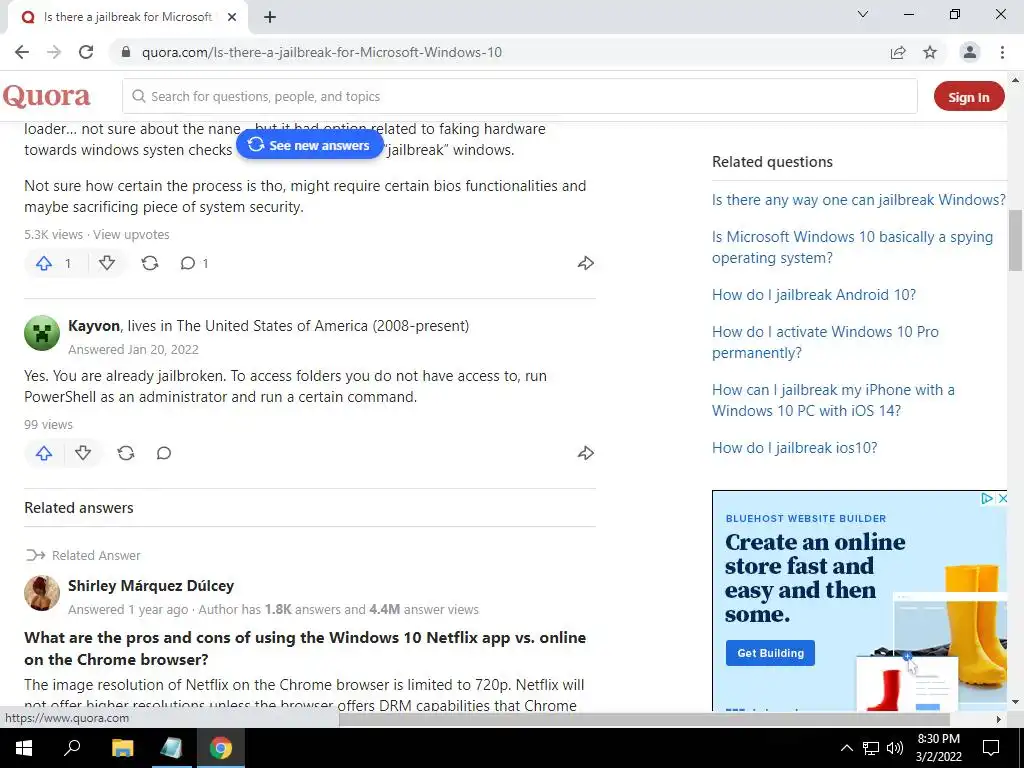Close the Bluehost ad with the X
The width and height of the screenshot is (1024, 768).
coord(1002,498)
